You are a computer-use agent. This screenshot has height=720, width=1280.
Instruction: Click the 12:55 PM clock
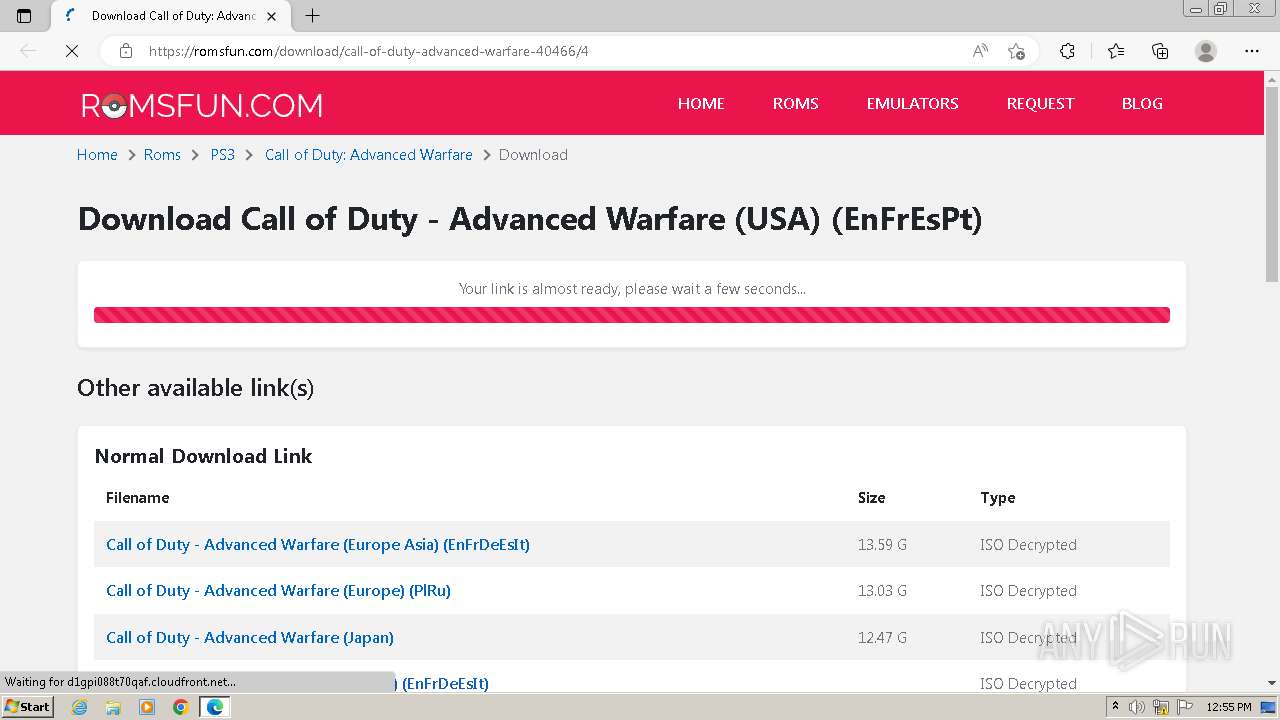1229,707
